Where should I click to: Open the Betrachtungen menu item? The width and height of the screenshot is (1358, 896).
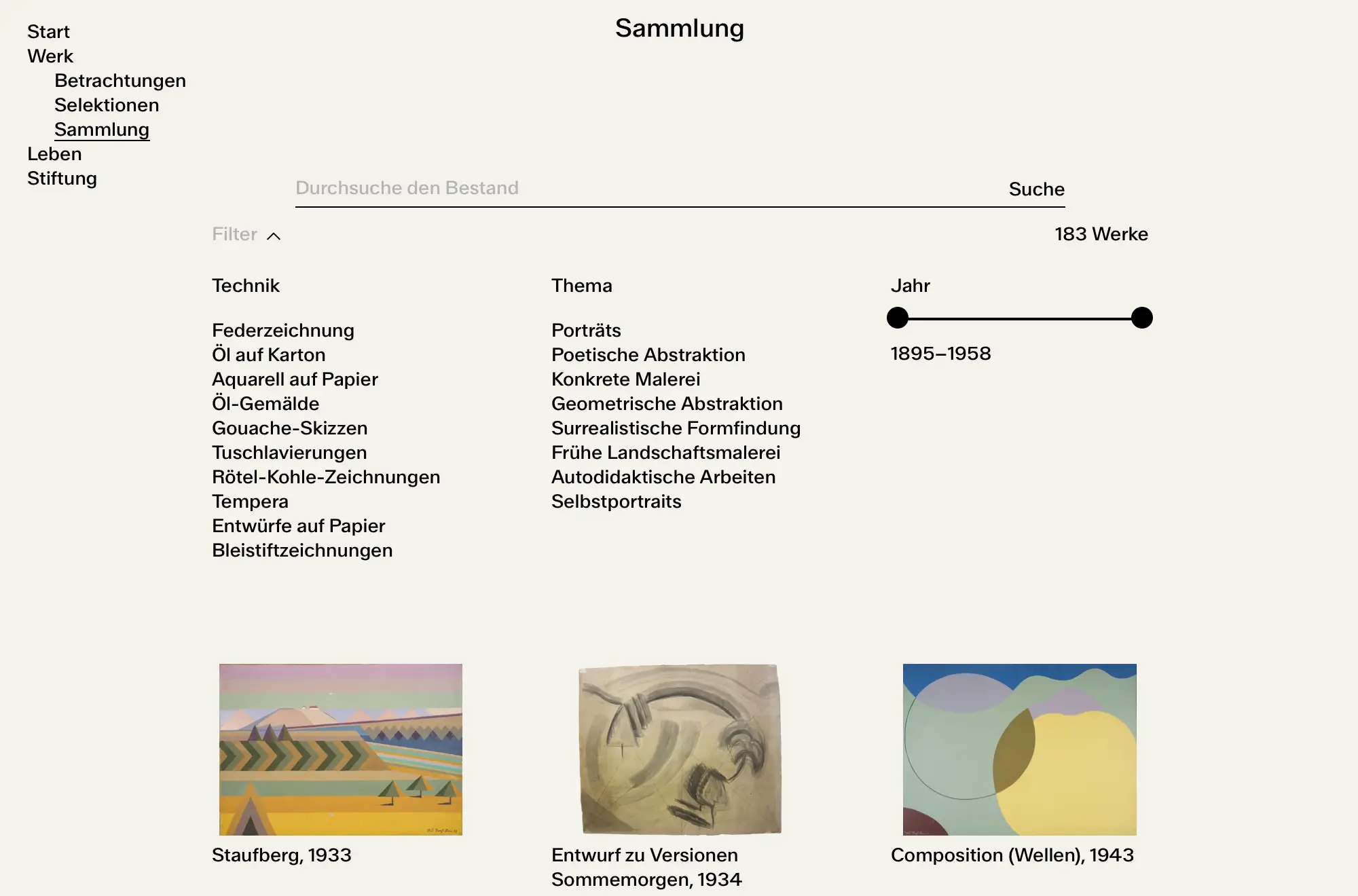tap(120, 81)
